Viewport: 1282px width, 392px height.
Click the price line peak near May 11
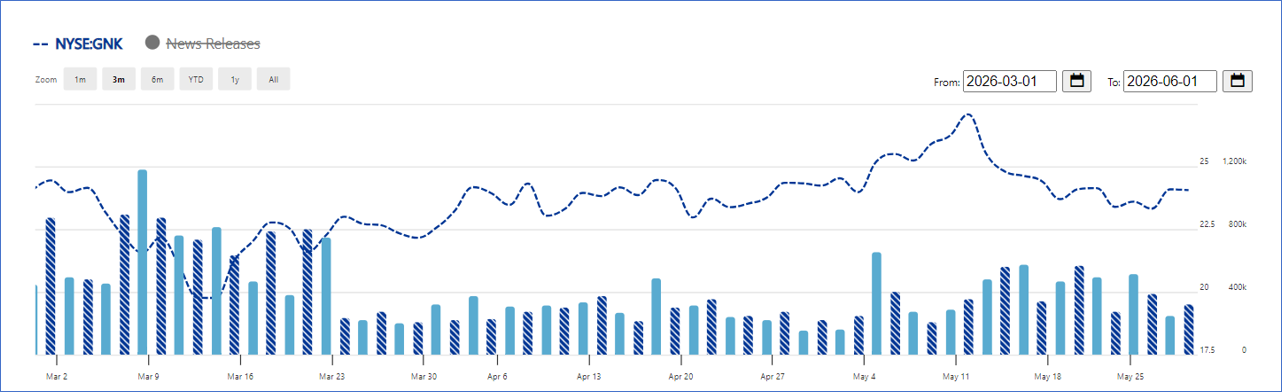[967, 115]
